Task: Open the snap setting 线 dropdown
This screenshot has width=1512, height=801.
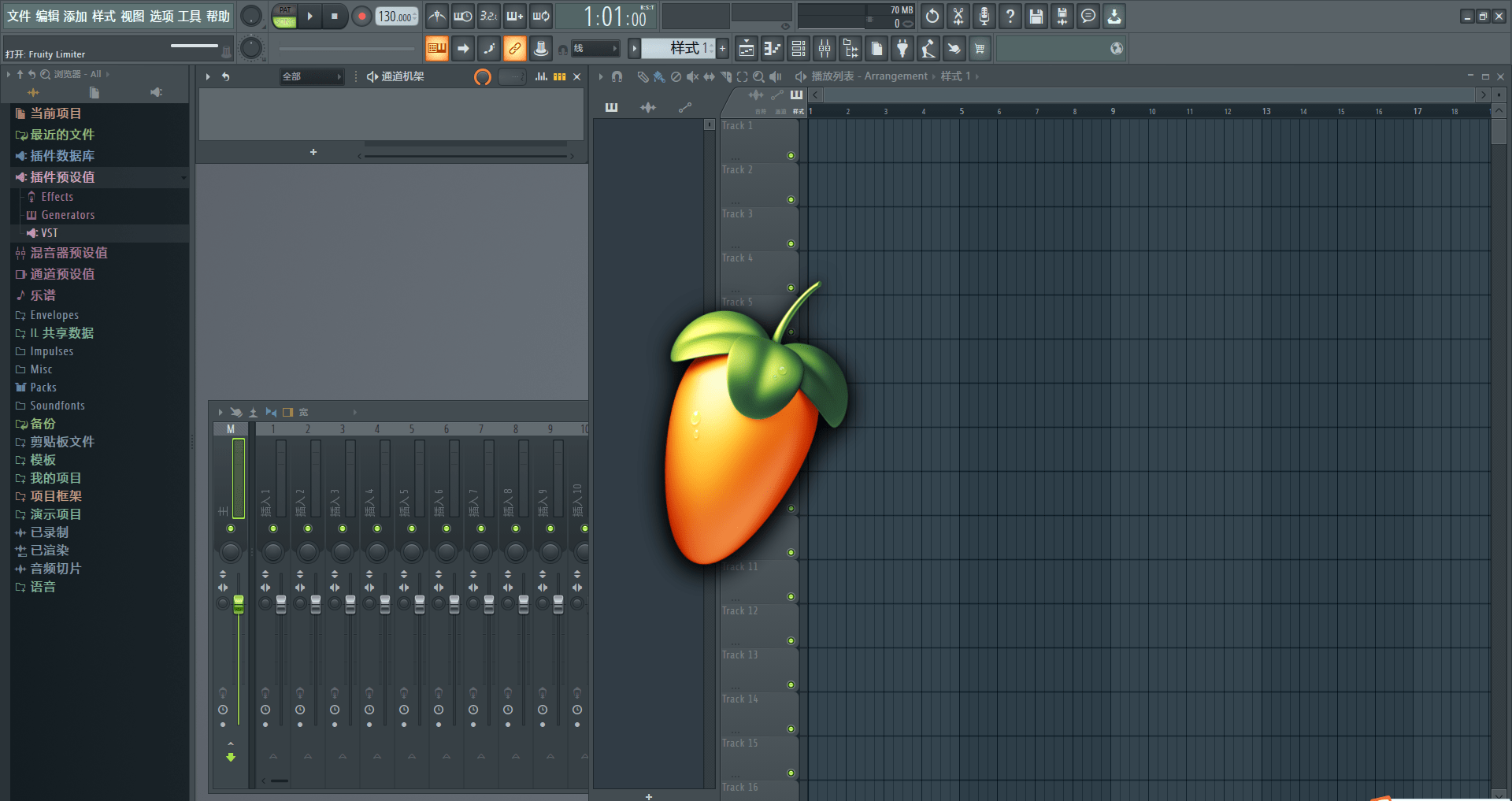Action: coord(595,49)
